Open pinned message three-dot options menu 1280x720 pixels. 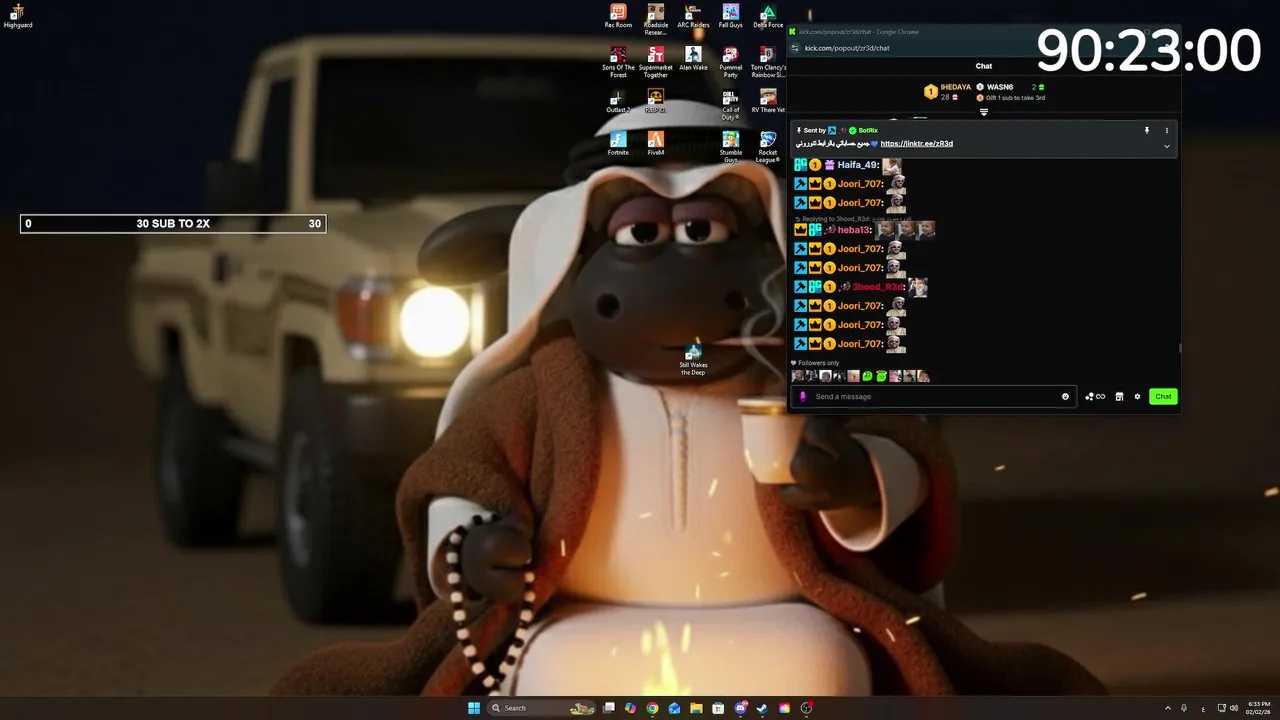1166,130
